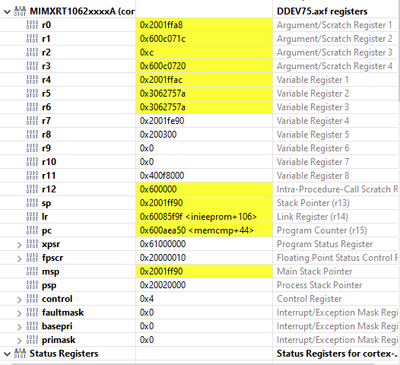
Task: Click the r12 register icon
Action: [32, 189]
